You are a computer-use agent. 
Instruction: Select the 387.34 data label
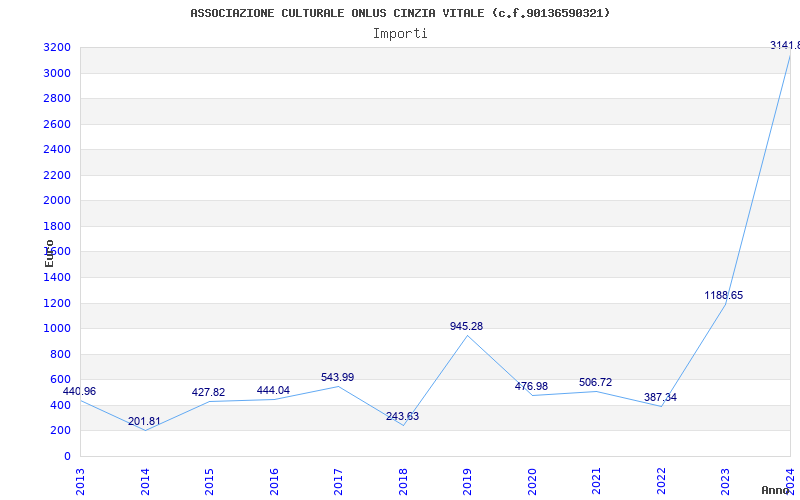click(x=660, y=397)
